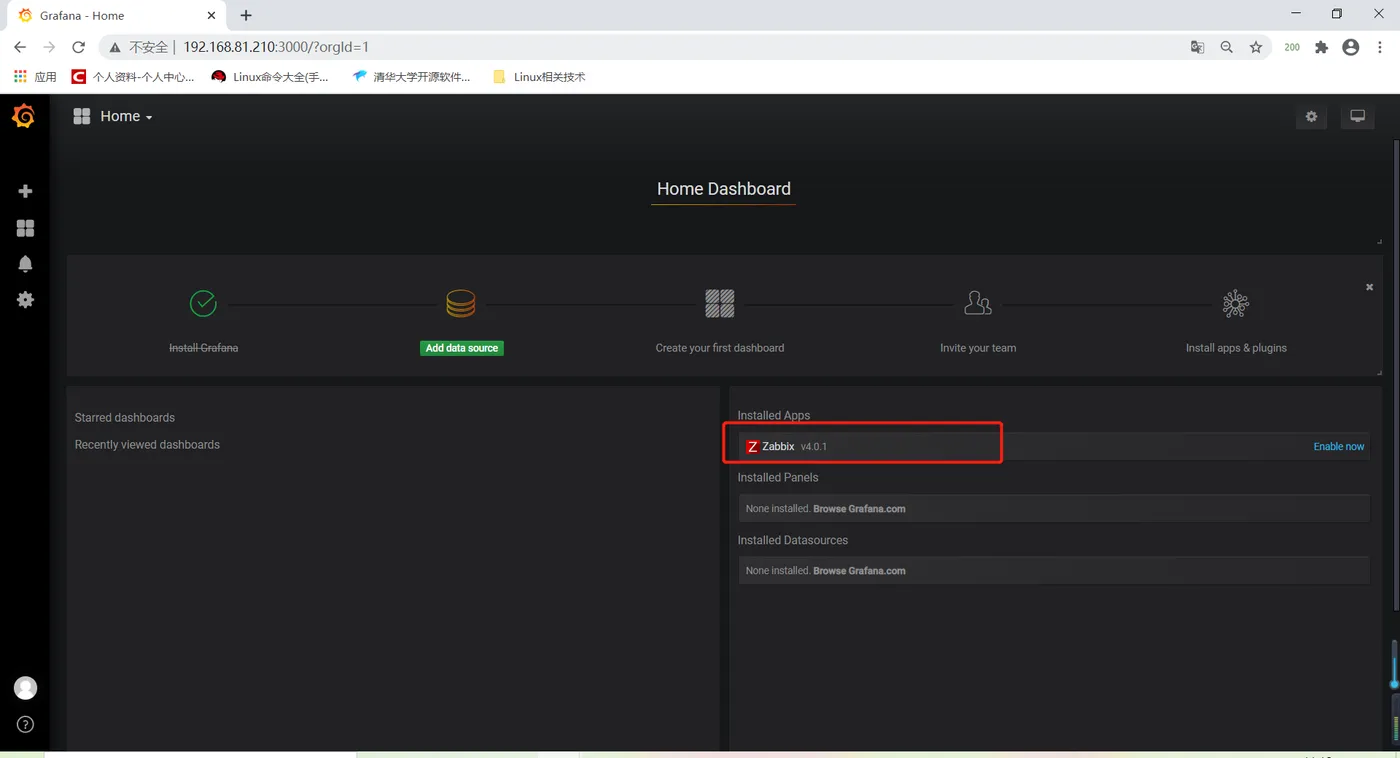The height and width of the screenshot is (758, 1400).
Task: Bookmark this page with star icon
Action: pyautogui.click(x=1256, y=47)
